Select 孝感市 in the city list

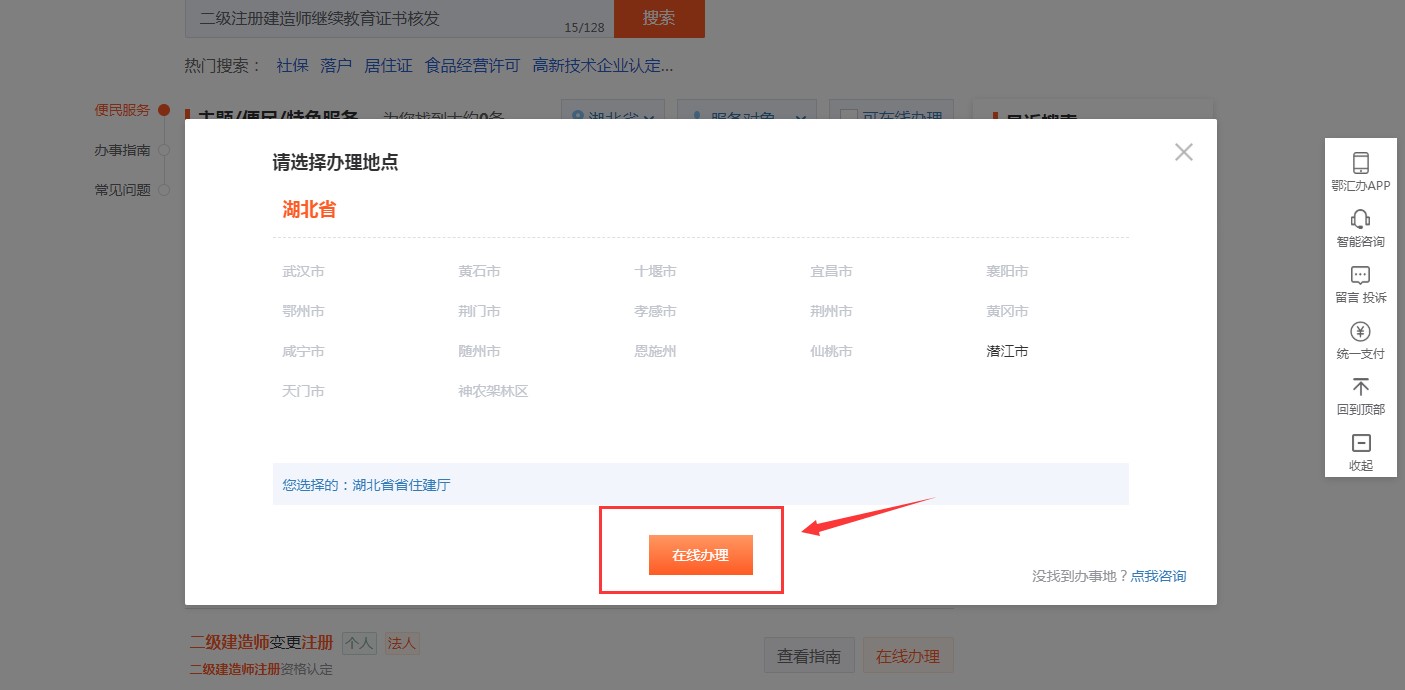[x=655, y=311]
